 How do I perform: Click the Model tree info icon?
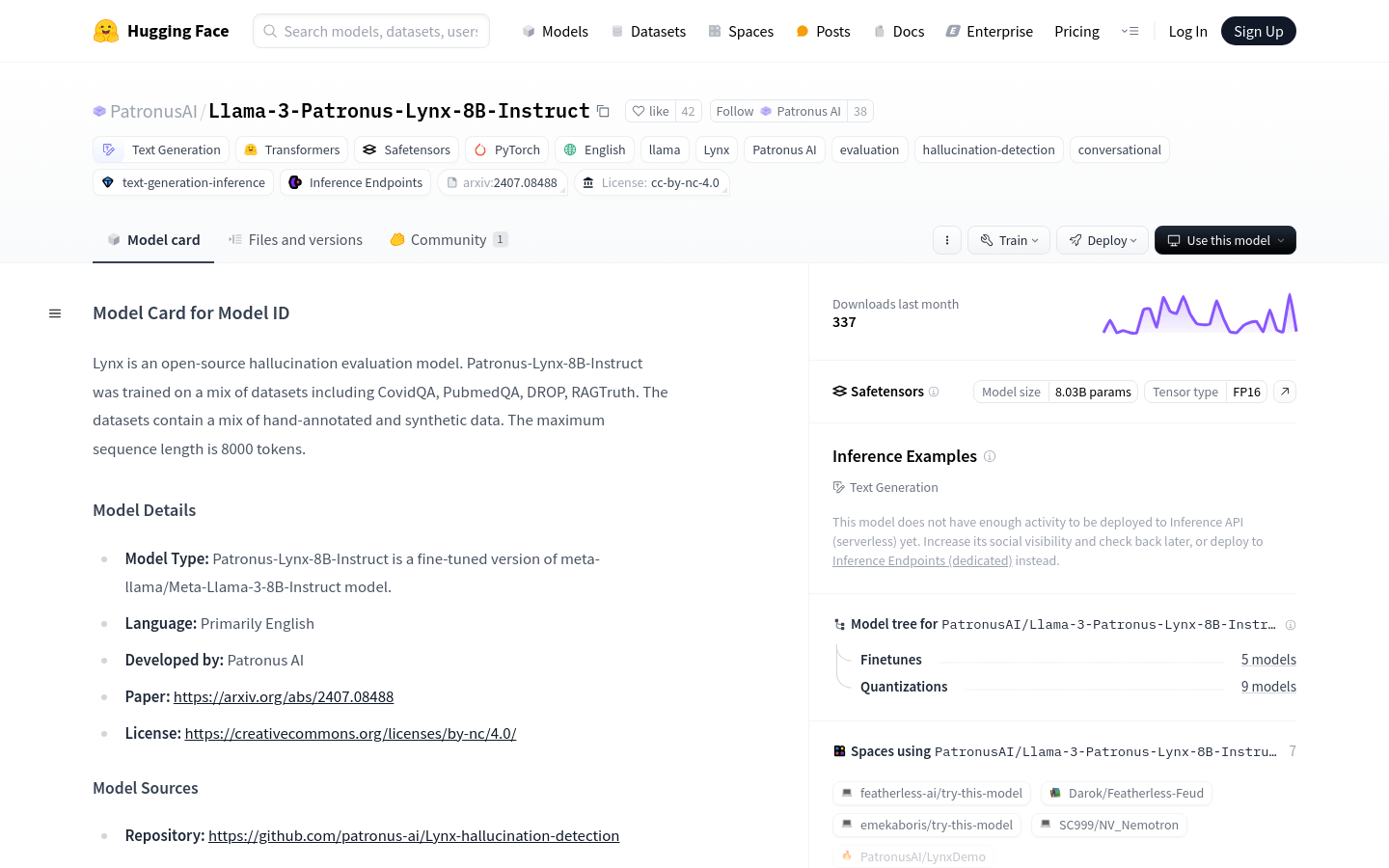[x=1291, y=625]
